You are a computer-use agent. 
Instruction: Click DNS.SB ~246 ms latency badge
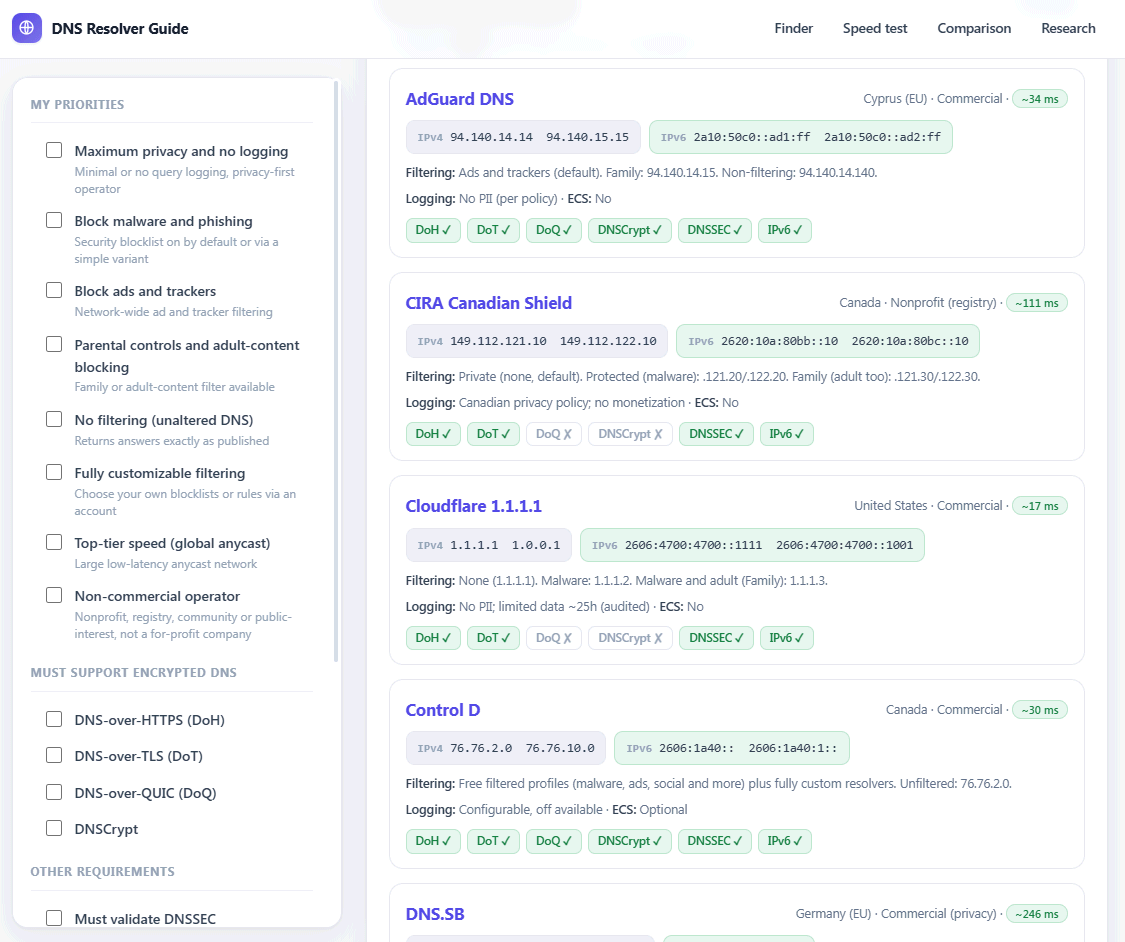coord(1037,913)
